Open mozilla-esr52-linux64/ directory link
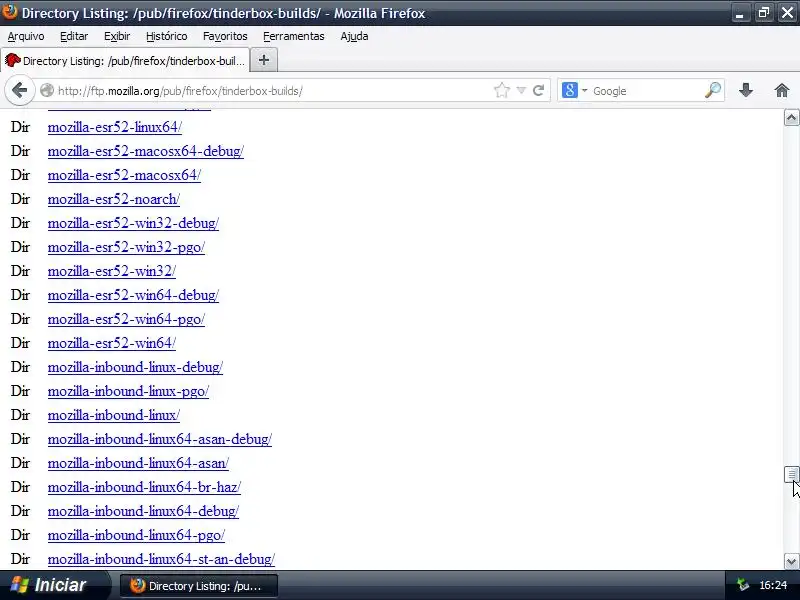 coord(115,127)
